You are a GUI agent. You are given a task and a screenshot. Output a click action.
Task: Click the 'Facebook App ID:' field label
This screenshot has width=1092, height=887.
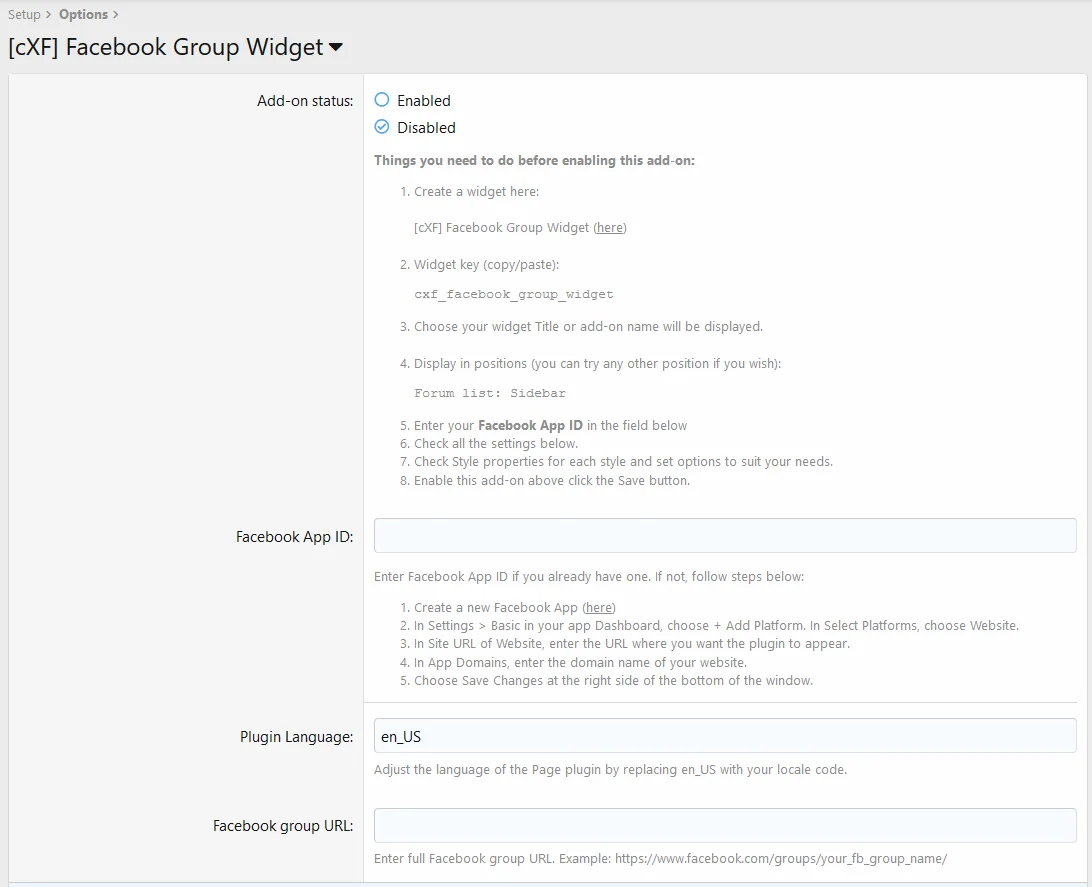point(294,537)
